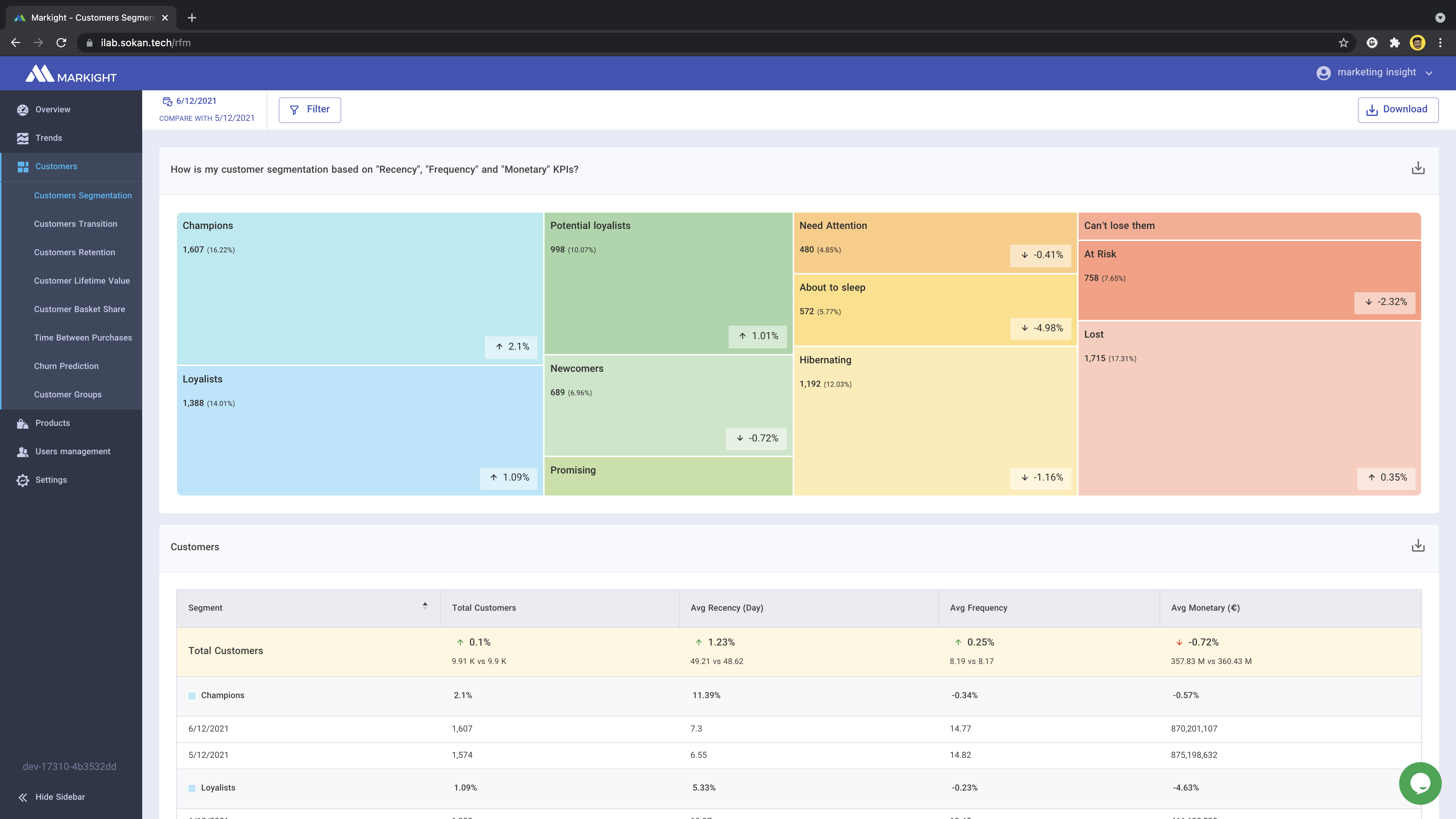Sort table by Segment column arrow

tap(425, 606)
